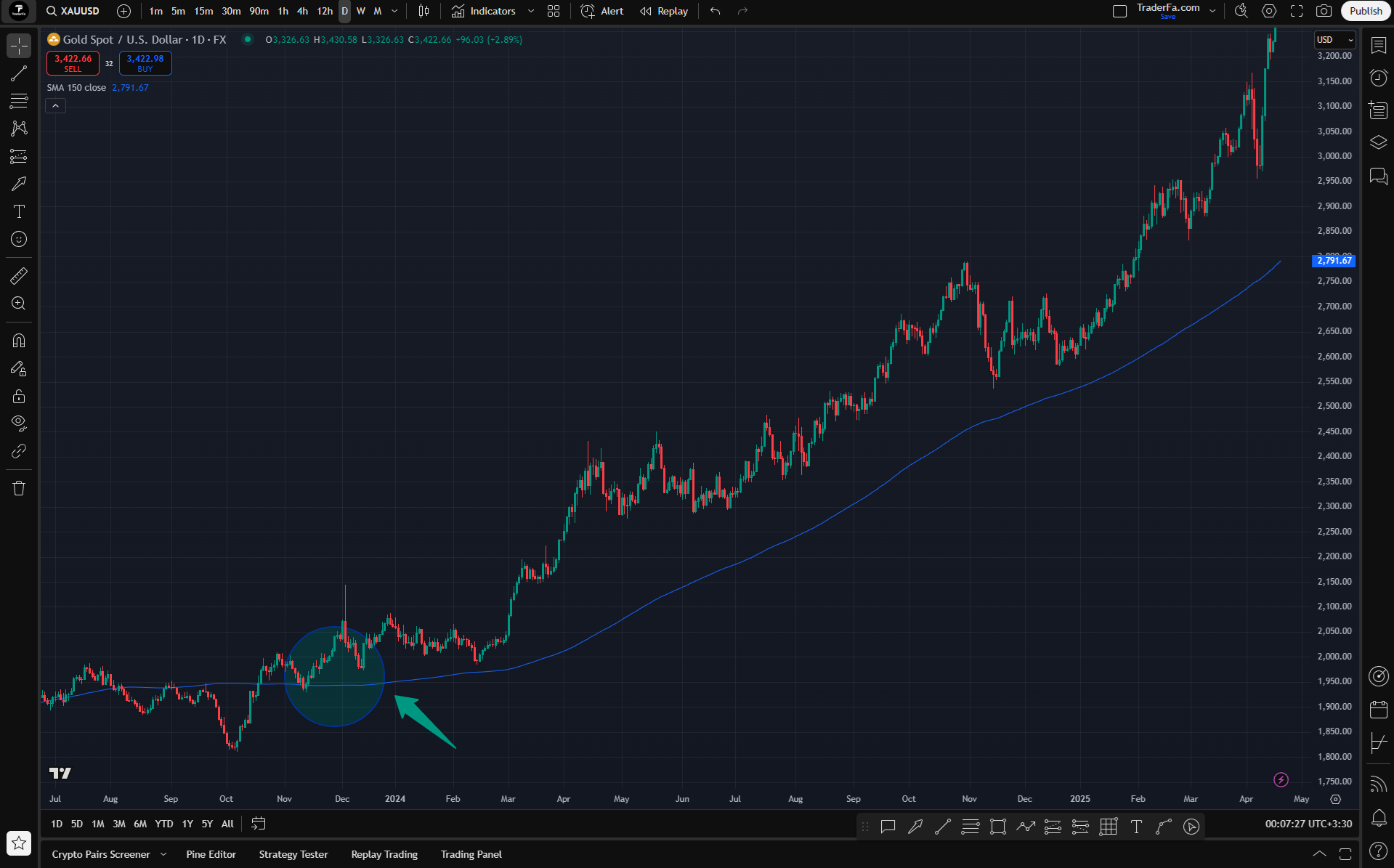The image size is (1394, 868).
Task: Expand the Crypto Pairs Screener dropdown
Action: point(163,854)
